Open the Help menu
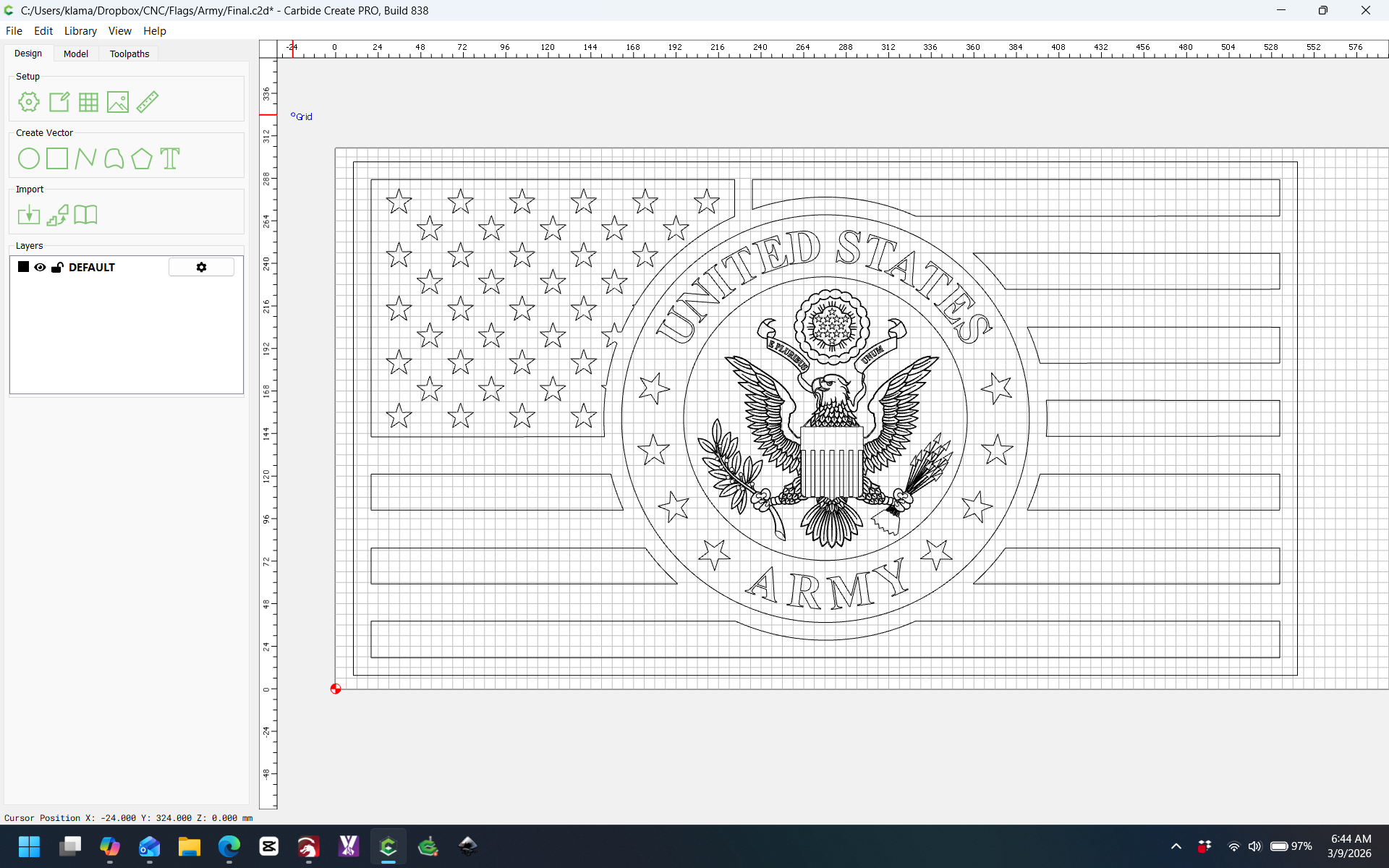Viewport: 1389px width, 868px height. point(155,31)
